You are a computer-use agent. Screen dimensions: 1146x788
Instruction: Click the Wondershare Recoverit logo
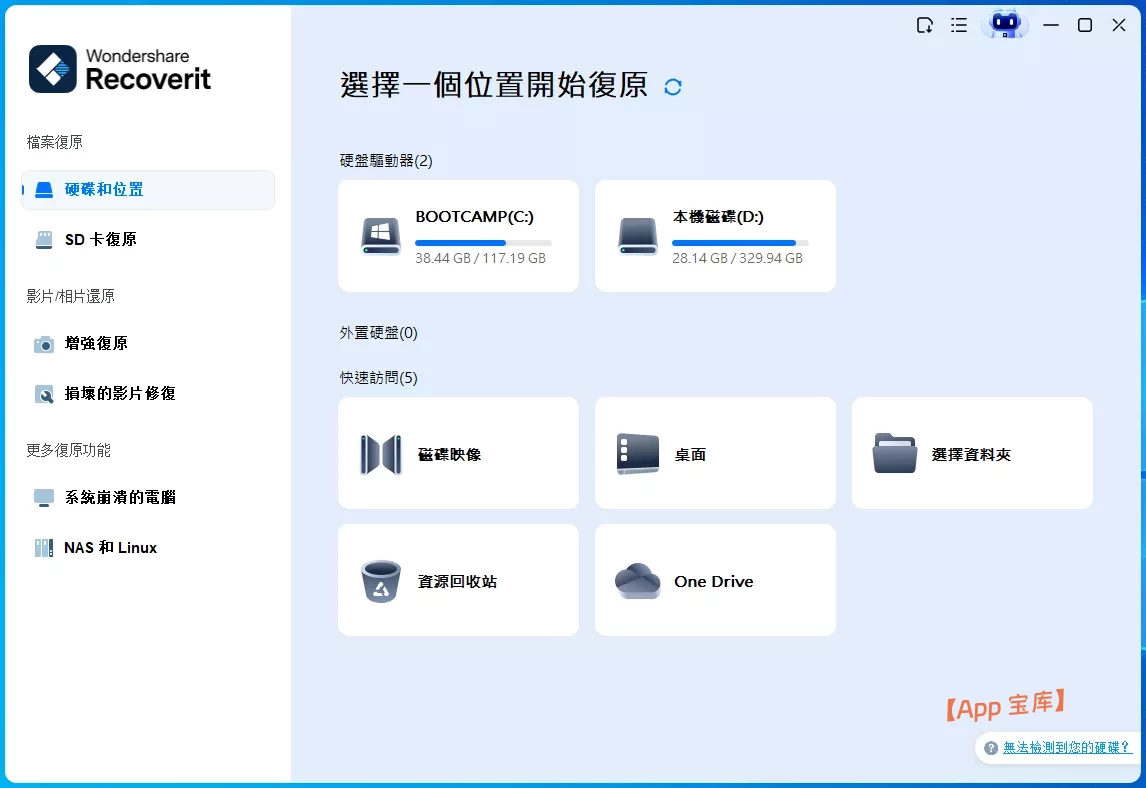pyautogui.click(x=120, y=69)
